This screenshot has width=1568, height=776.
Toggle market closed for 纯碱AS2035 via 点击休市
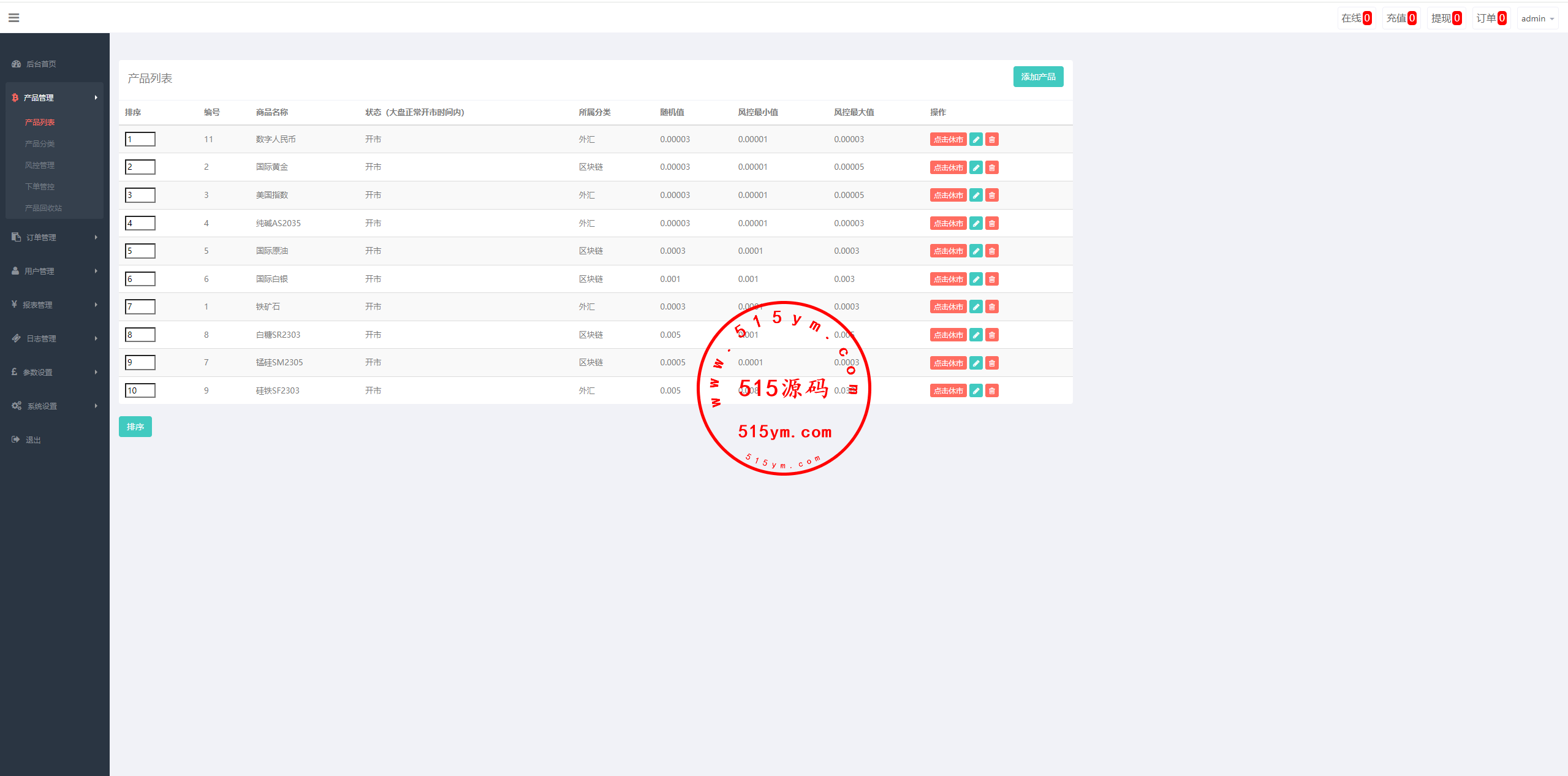coord(948,224)
